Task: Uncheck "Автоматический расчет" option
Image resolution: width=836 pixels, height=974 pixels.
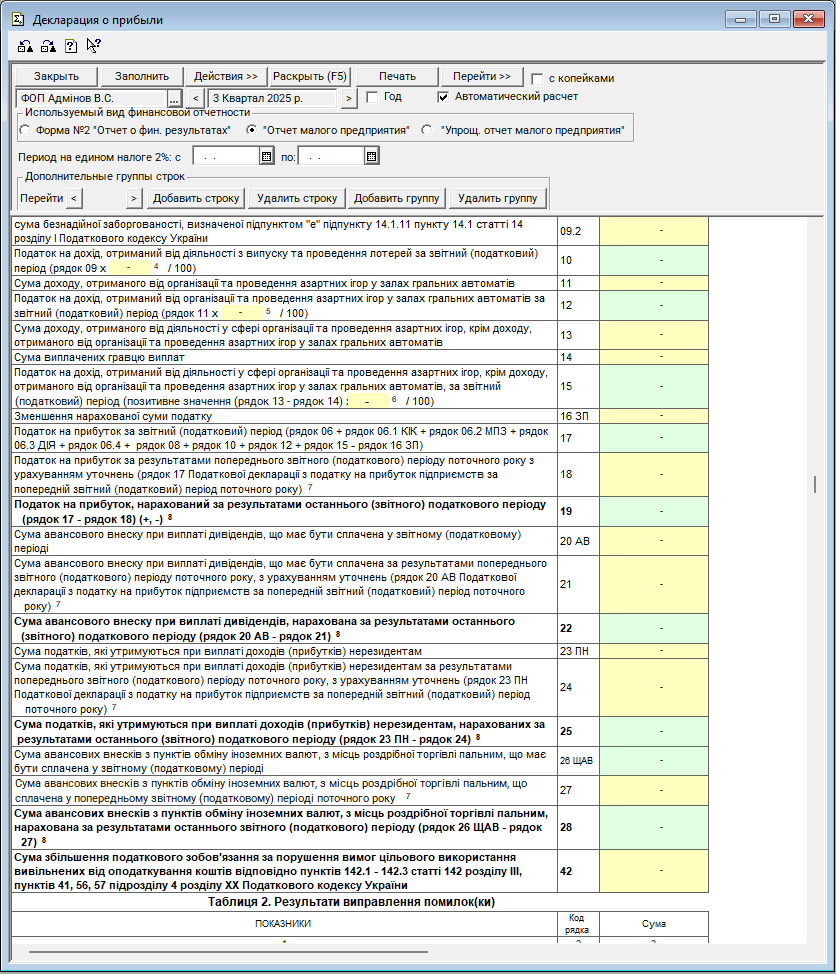Action: coord(443,97)
